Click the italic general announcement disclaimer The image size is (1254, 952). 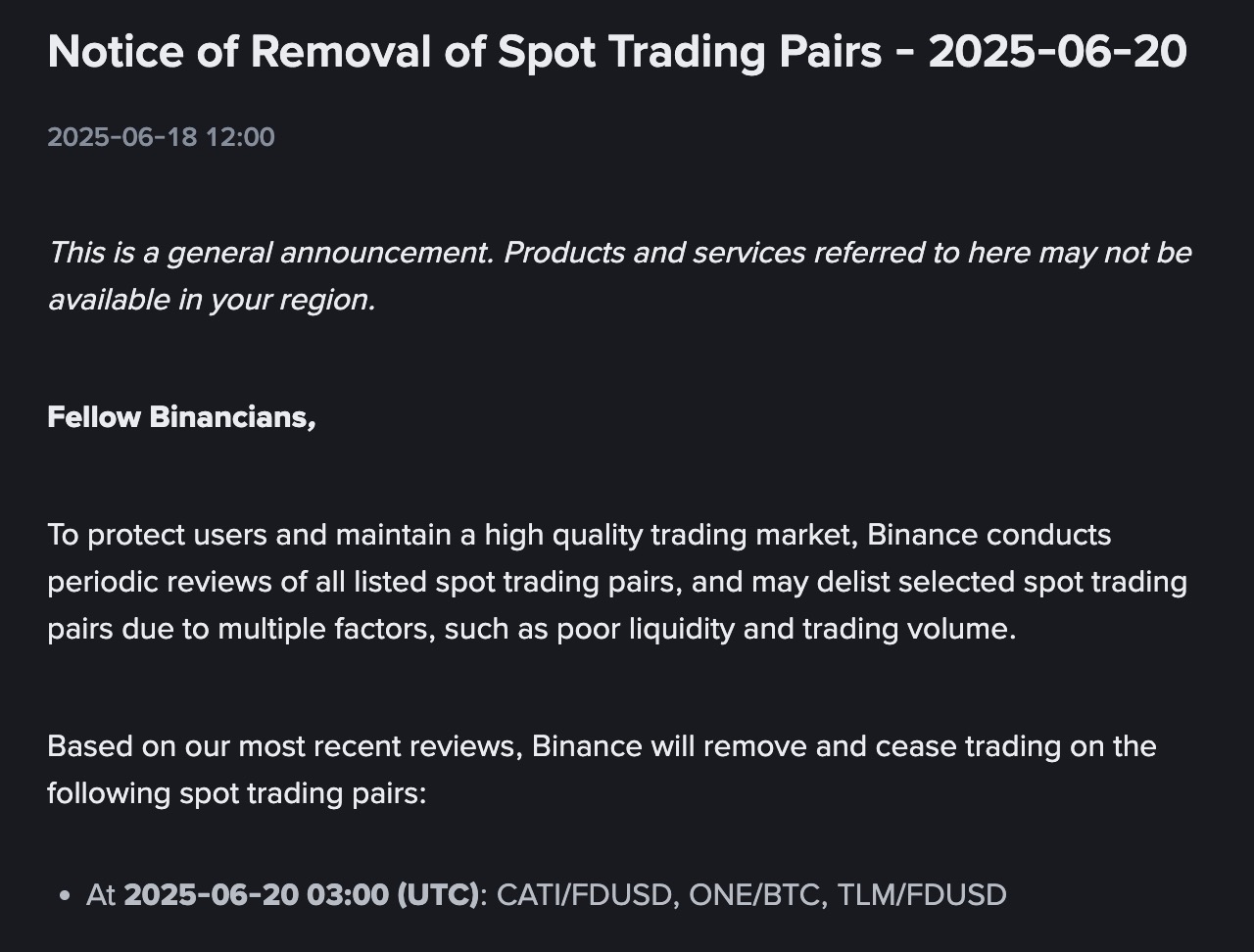point(619,276)
